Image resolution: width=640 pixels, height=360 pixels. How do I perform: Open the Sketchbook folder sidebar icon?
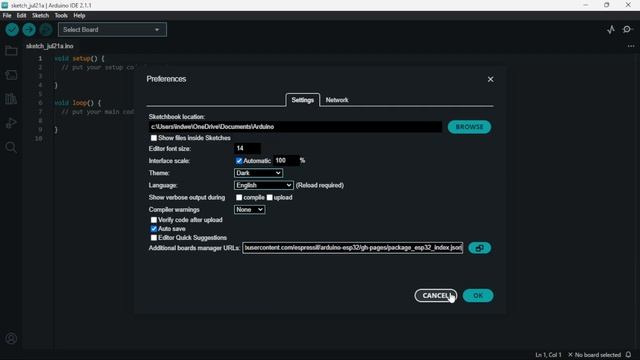pos(11,51)
